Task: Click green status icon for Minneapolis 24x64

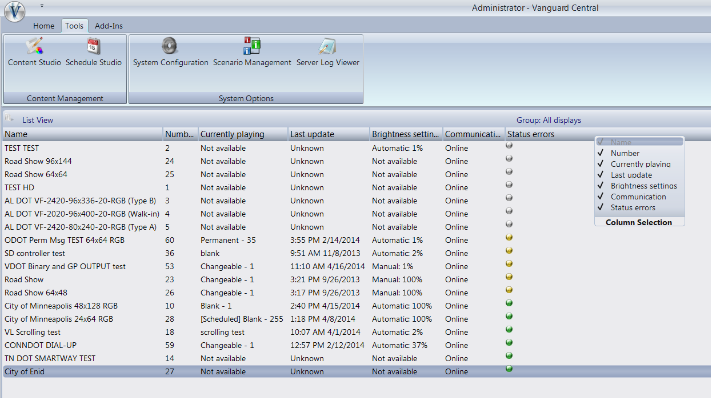Action: coord(509,316)
